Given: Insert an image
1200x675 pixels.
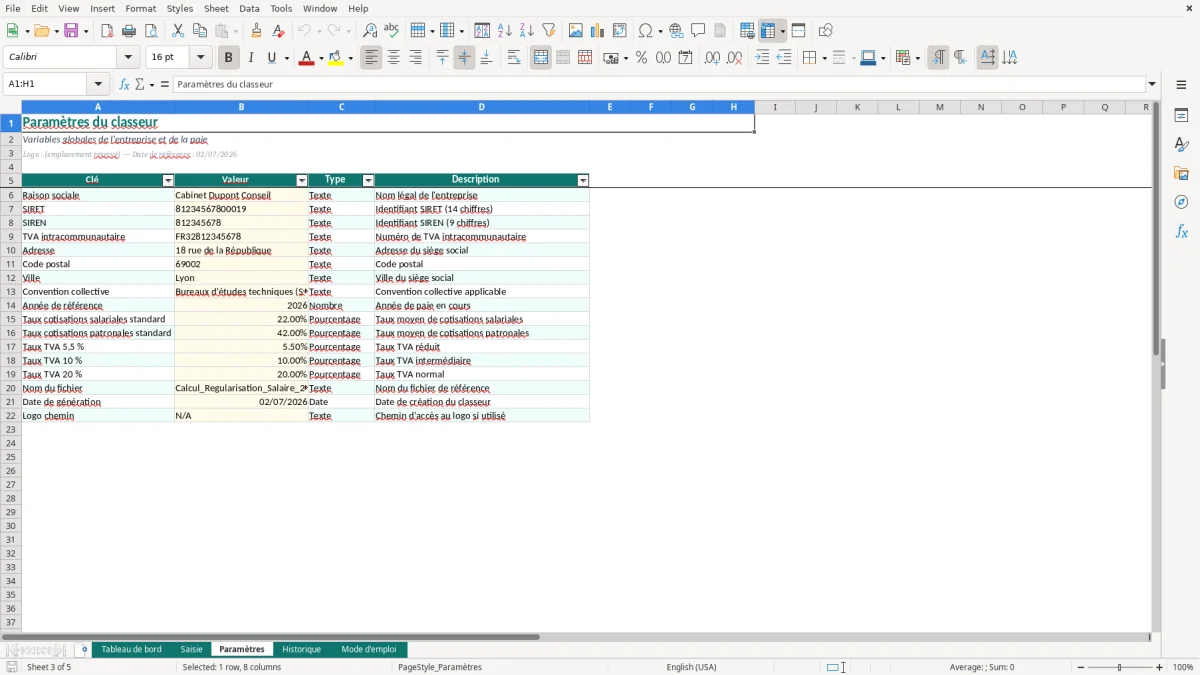Looking at the screenshot, I should (576, 31).
